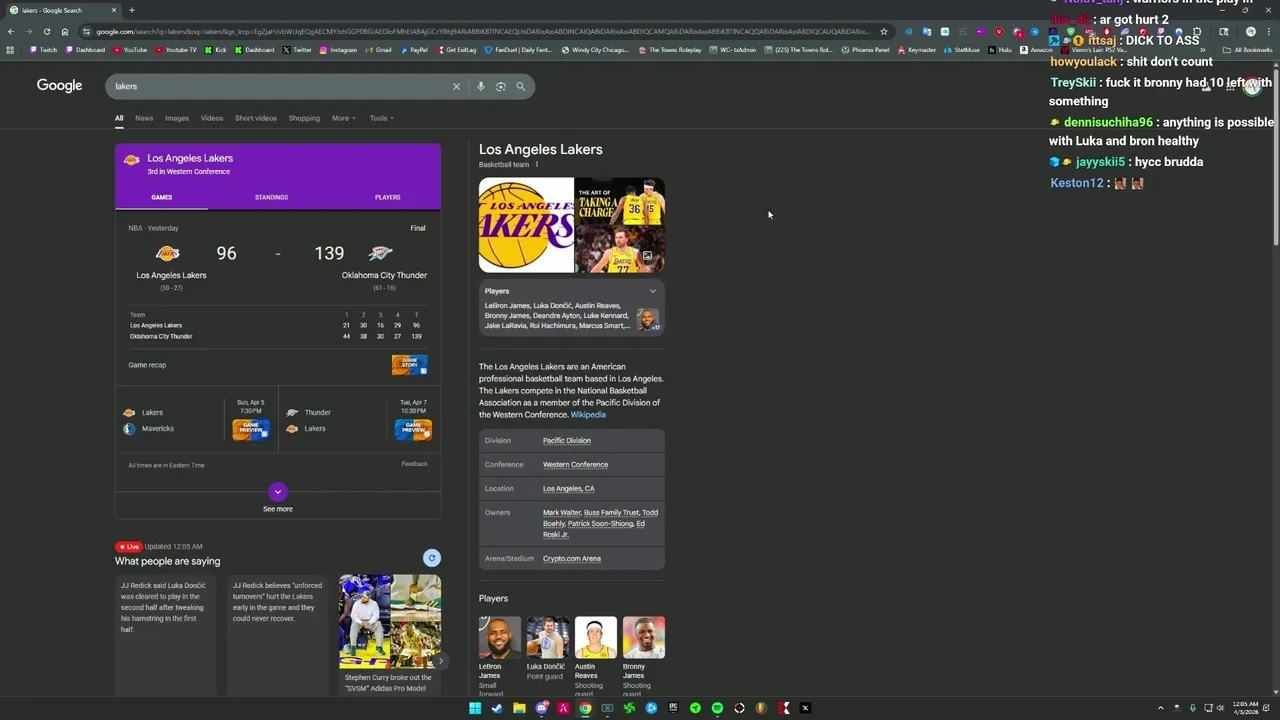The image size is (1280, 720).
Task: Click the magnifier search button
Action: pos(520,86)
